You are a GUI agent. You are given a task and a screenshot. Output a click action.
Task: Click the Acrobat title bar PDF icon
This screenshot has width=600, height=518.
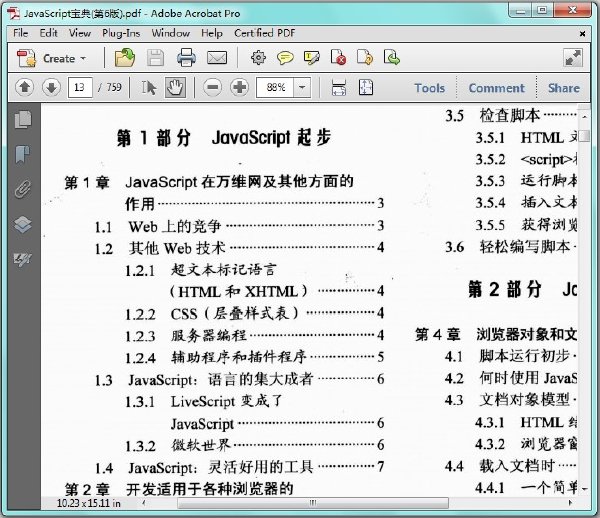(x=14, y=13)
